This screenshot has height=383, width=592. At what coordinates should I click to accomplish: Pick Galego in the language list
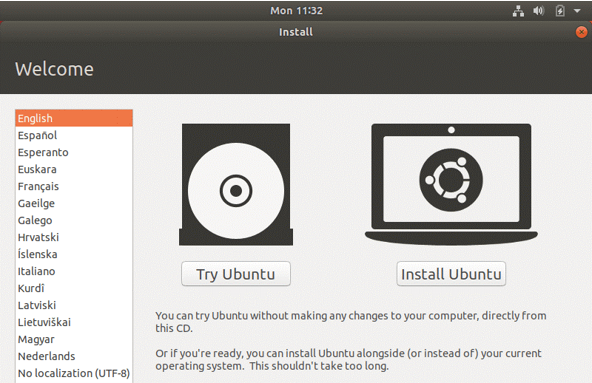[74, 220]
